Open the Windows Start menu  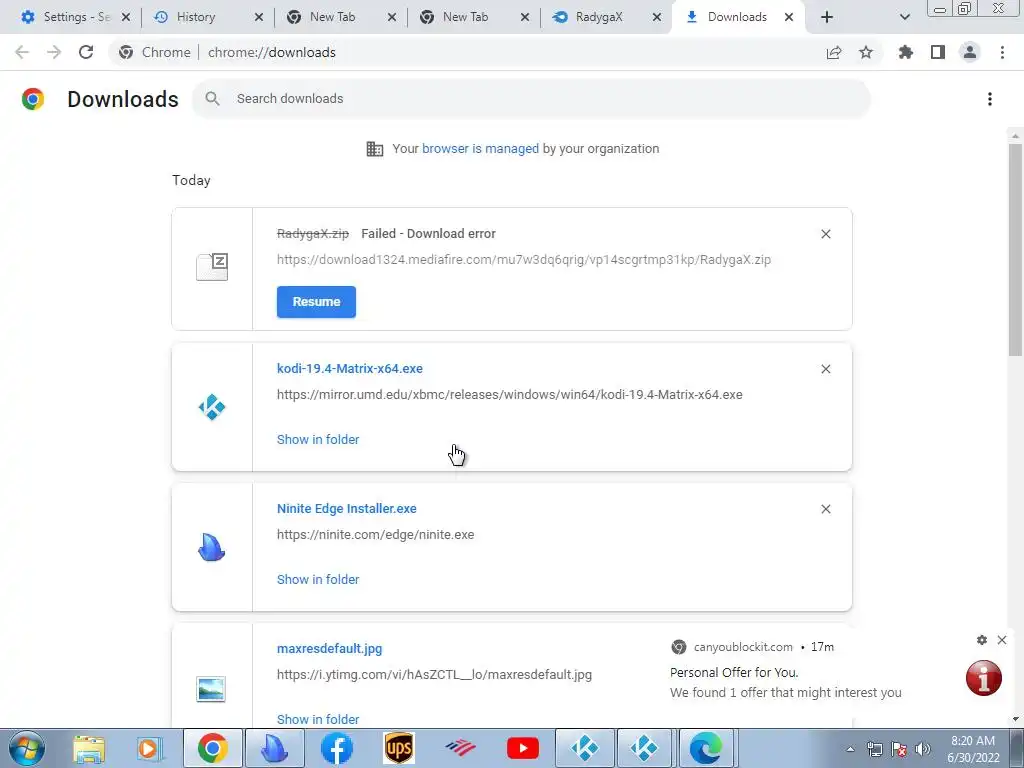27,748
